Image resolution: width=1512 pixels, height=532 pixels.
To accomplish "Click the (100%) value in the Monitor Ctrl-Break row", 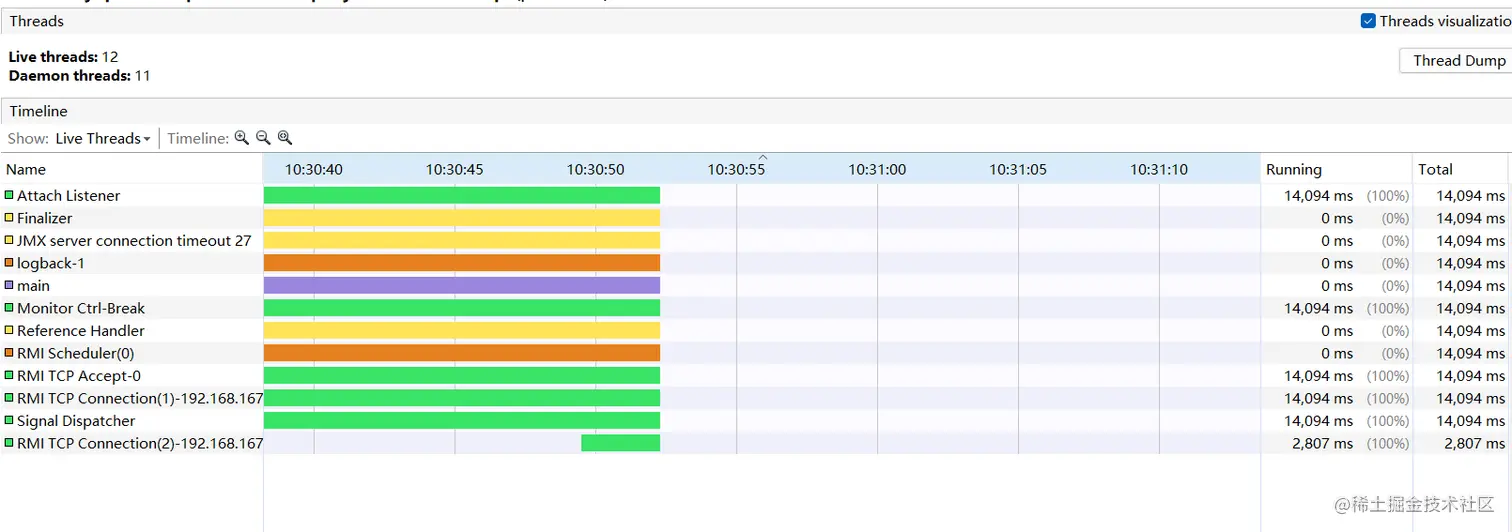I will tap(1388, 308).
